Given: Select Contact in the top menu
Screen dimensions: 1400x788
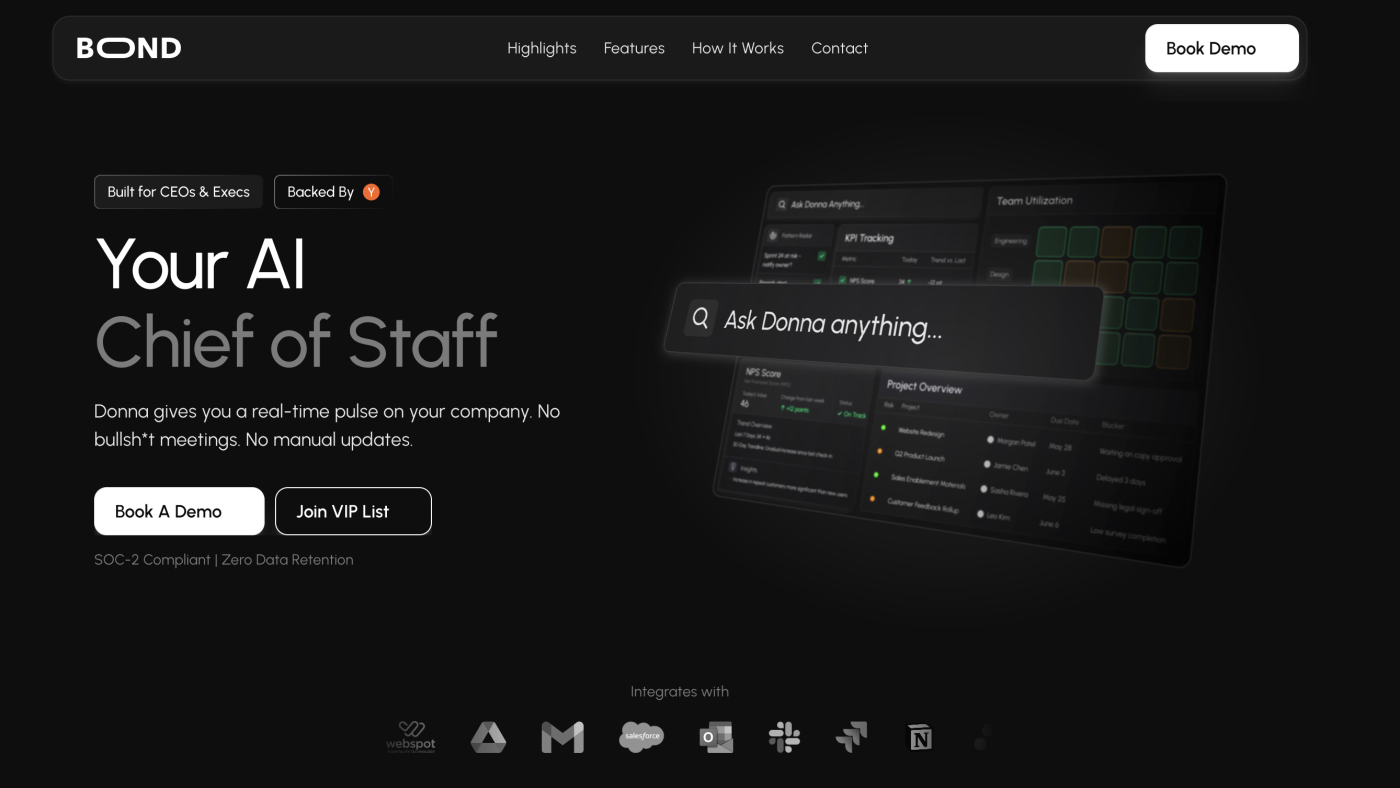Looking at the screenshot, I should (839, 48).
